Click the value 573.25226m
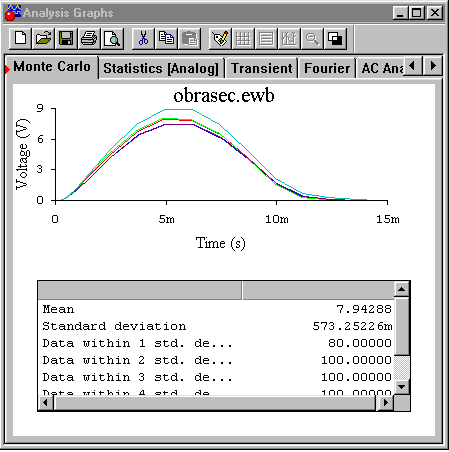 click(352, 326)
